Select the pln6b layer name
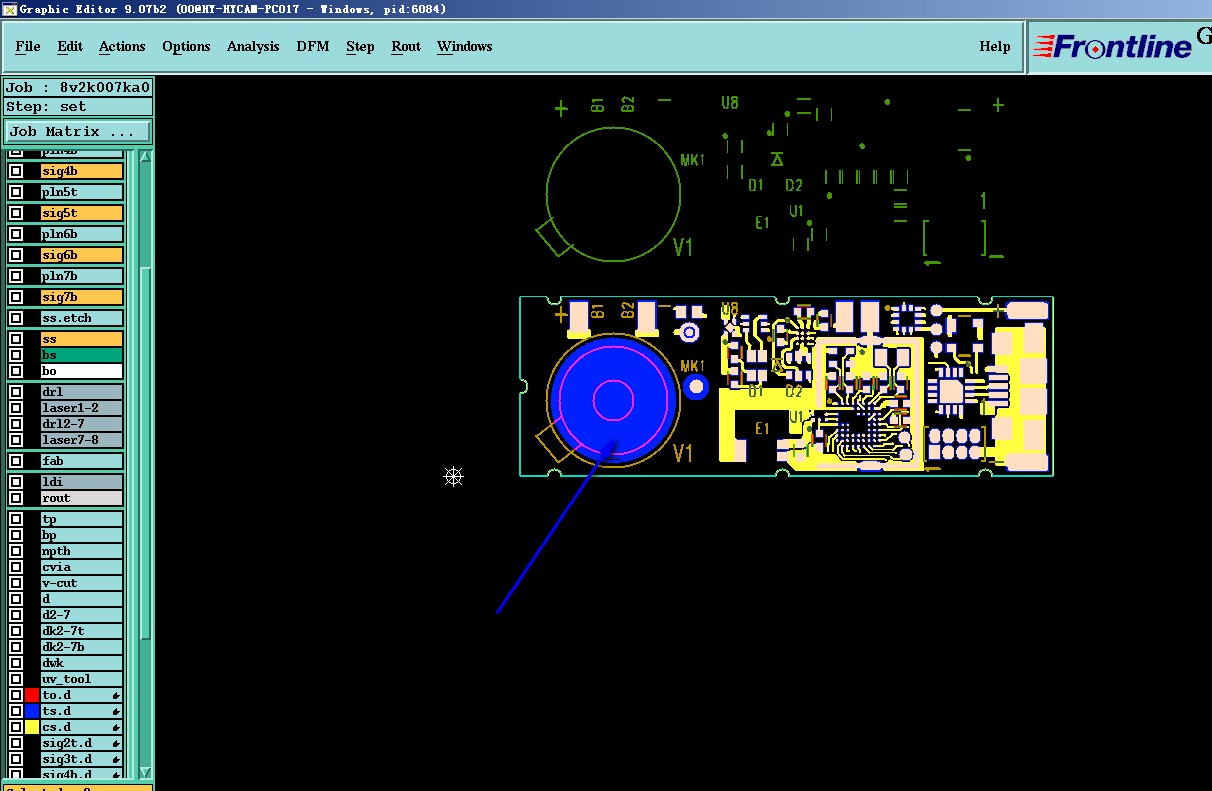The image size is (1212, 791). pos(82,234)
